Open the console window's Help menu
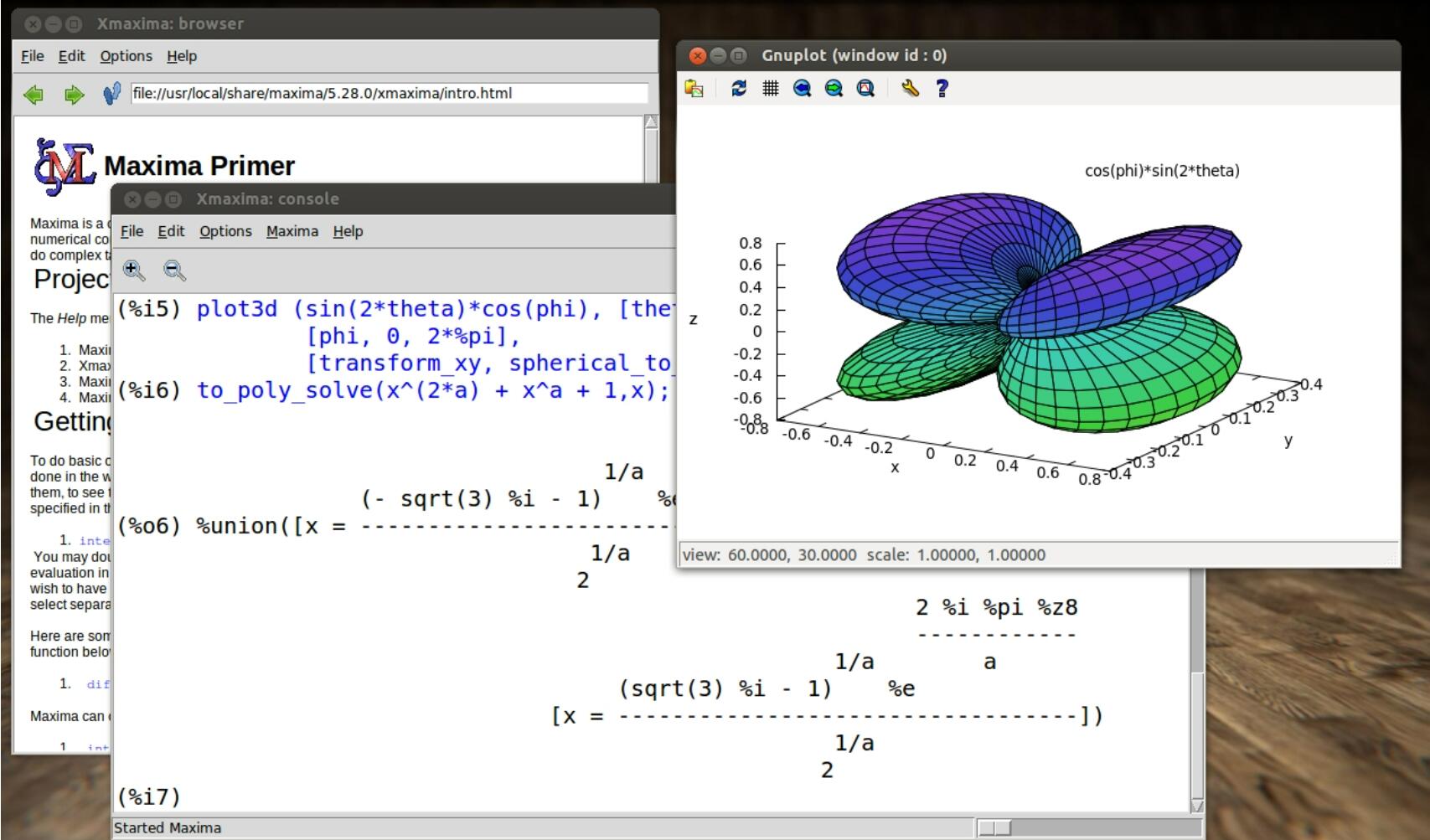1430x840 pixels. [x=348, y=231]
